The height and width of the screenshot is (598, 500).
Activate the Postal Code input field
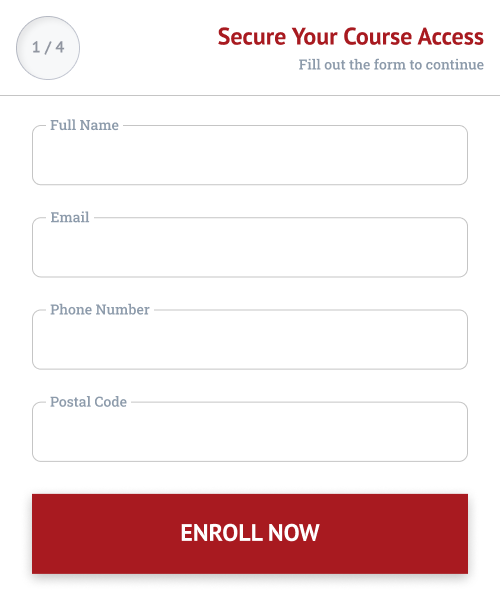pyautogui.click(x=250, y=432)
